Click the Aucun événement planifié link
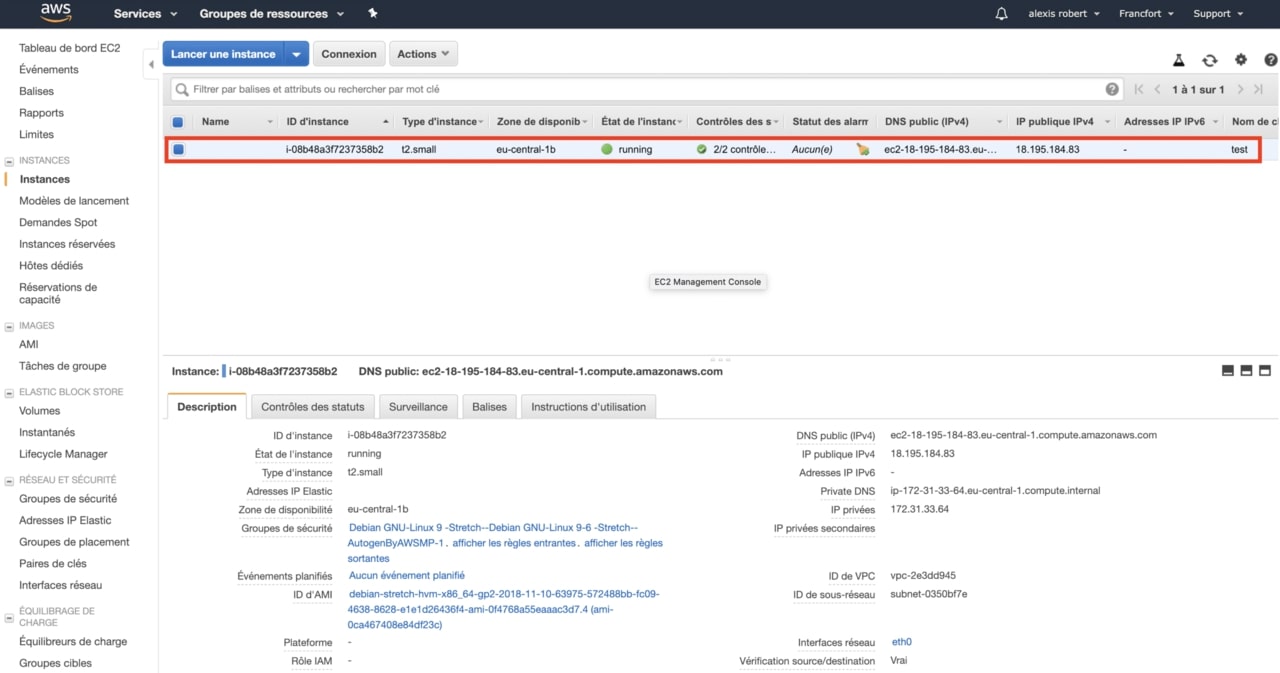Screen dimensions: 1280x673 (407, 576)
